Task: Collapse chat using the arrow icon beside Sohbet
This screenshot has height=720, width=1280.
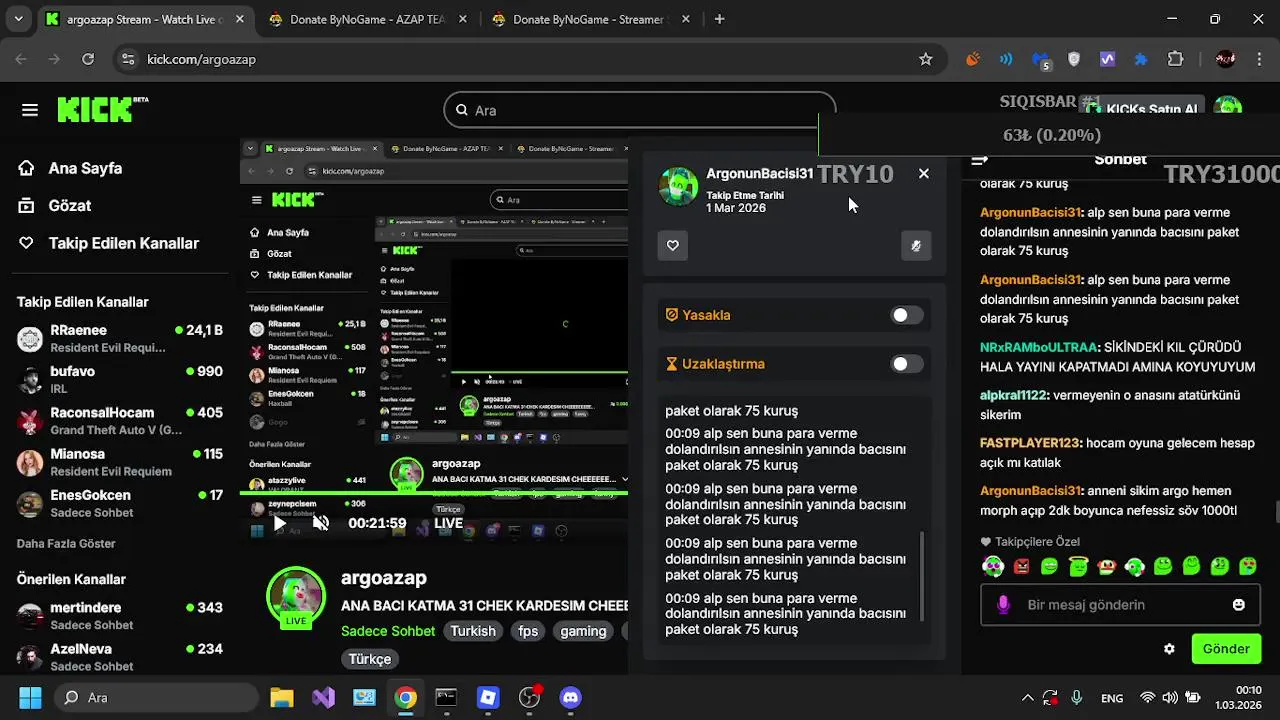Action: pos(980,160)
